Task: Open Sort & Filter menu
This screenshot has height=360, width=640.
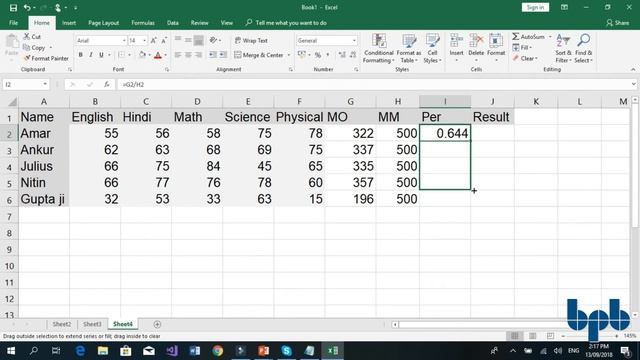Action: coord(563,49)
